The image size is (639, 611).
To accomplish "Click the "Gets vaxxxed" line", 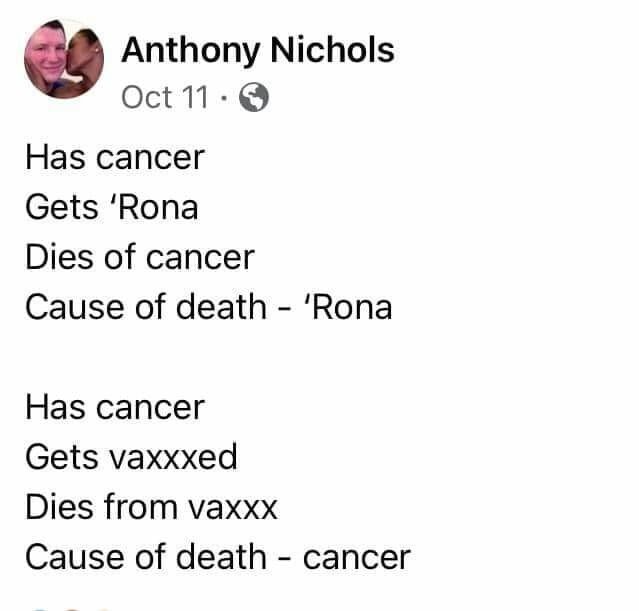I will [x=131, y=457].
